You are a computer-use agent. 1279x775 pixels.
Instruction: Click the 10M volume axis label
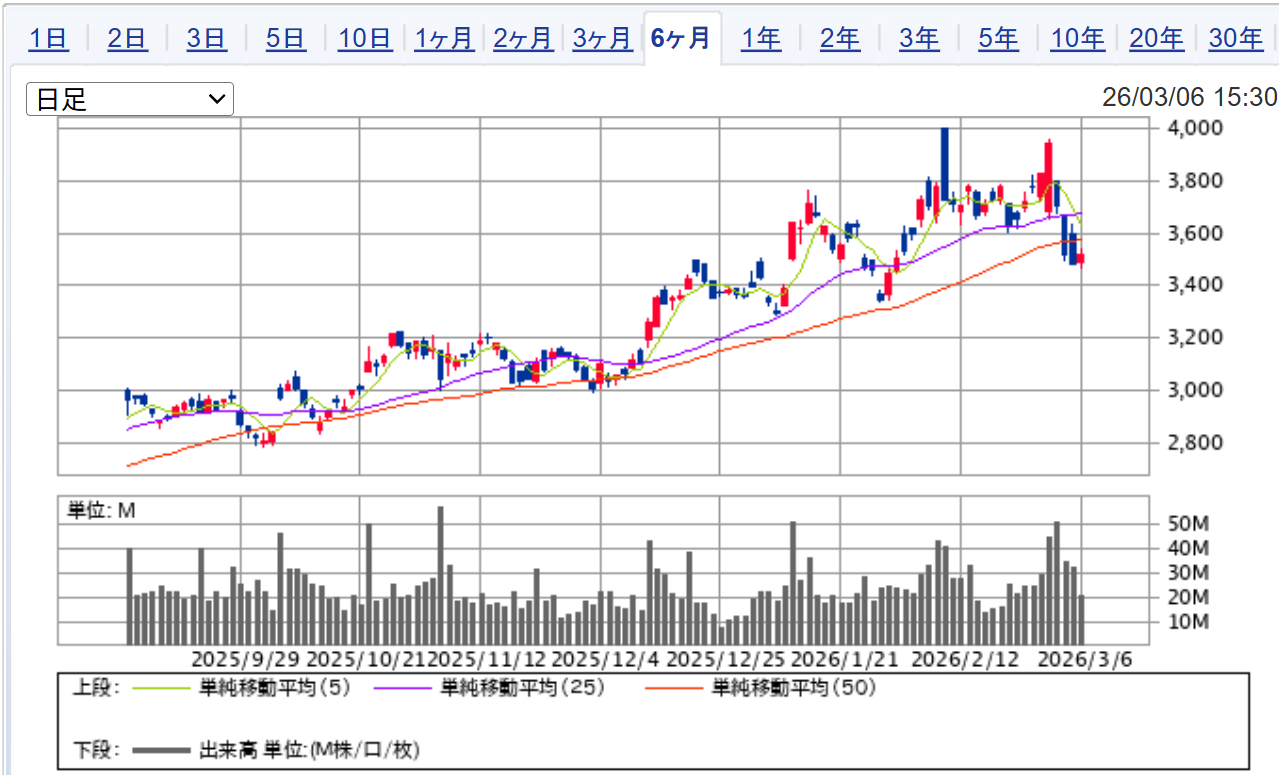(1189, 622)
